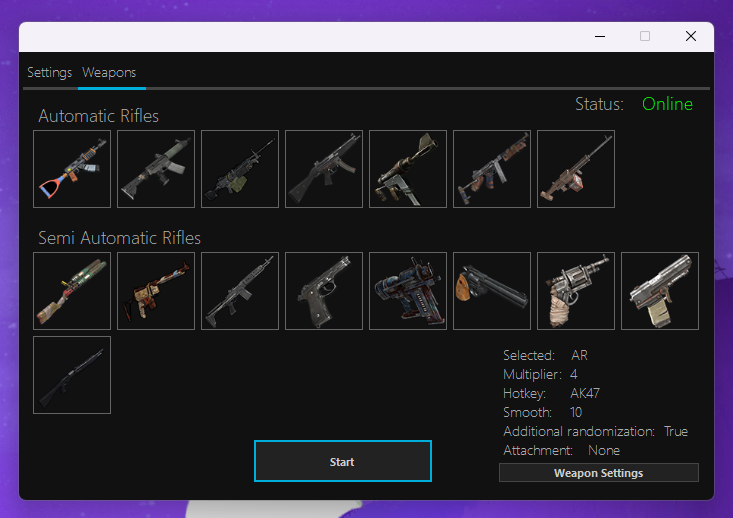Viewport: 733px width, 518px height.
Task: Select first weapon under Semi Automatic Rifles
Action: 71,291
